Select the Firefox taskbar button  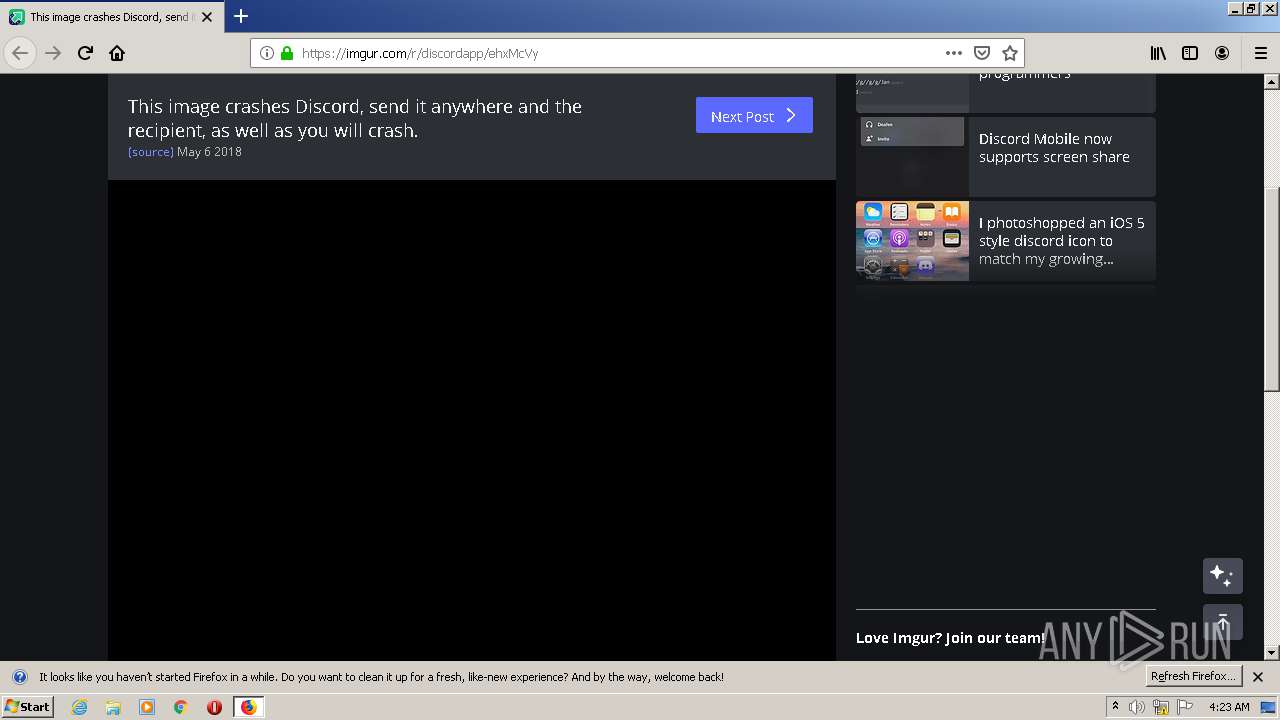point(248,707)
